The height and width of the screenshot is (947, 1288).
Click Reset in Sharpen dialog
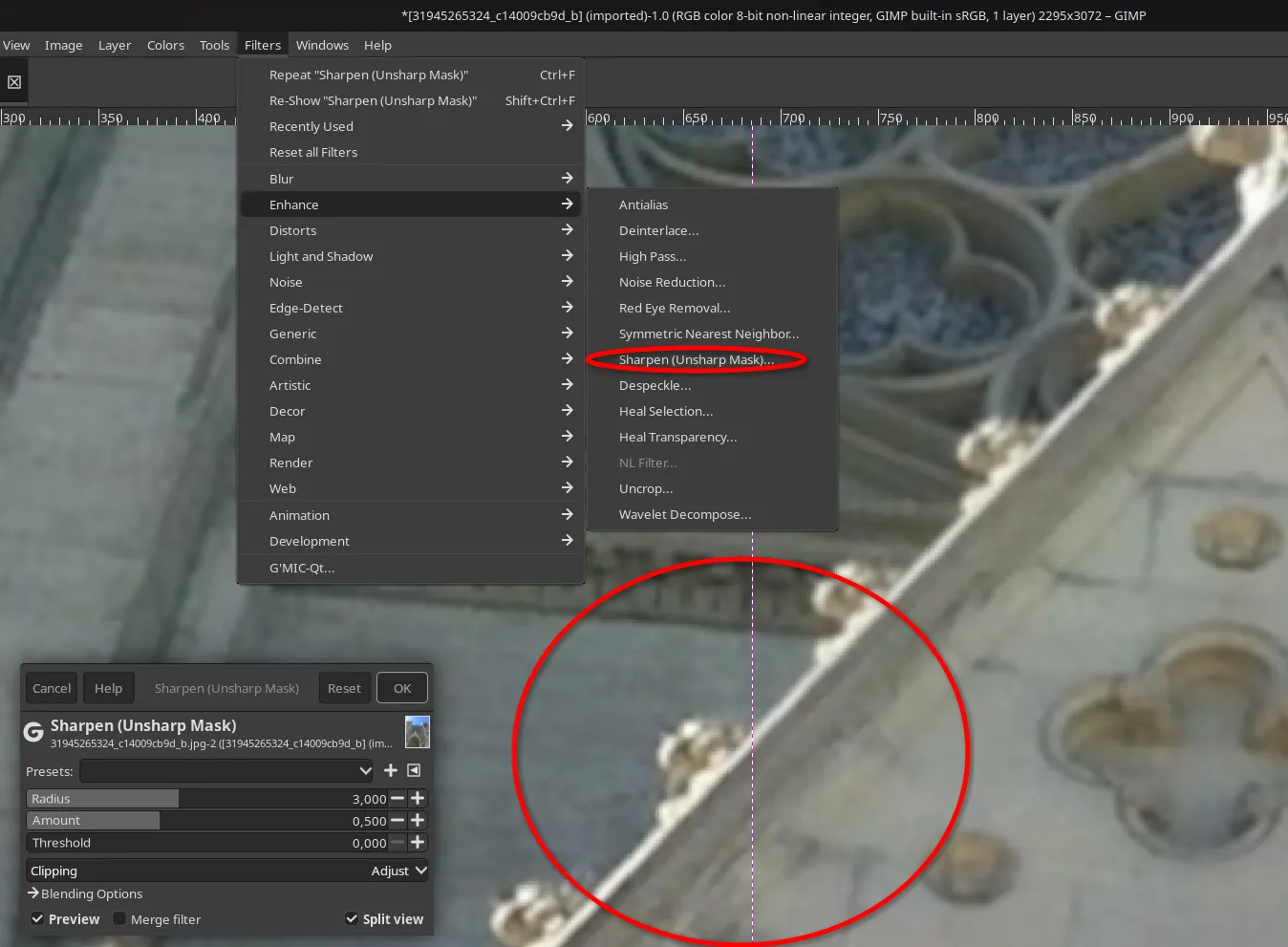point(344,688)
